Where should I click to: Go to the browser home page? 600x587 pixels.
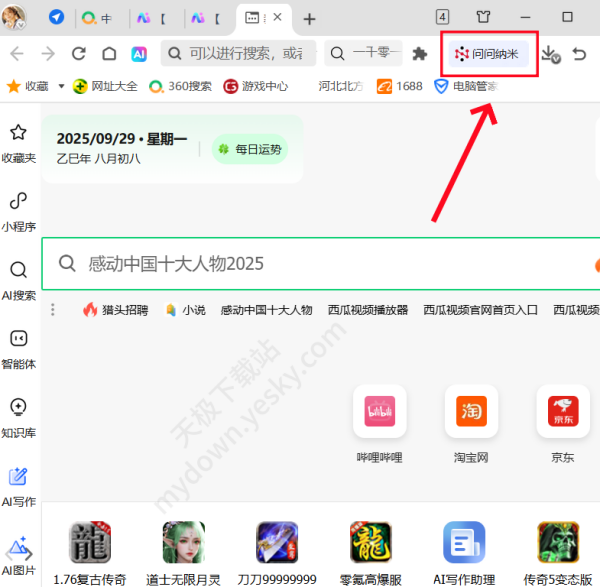109,54
